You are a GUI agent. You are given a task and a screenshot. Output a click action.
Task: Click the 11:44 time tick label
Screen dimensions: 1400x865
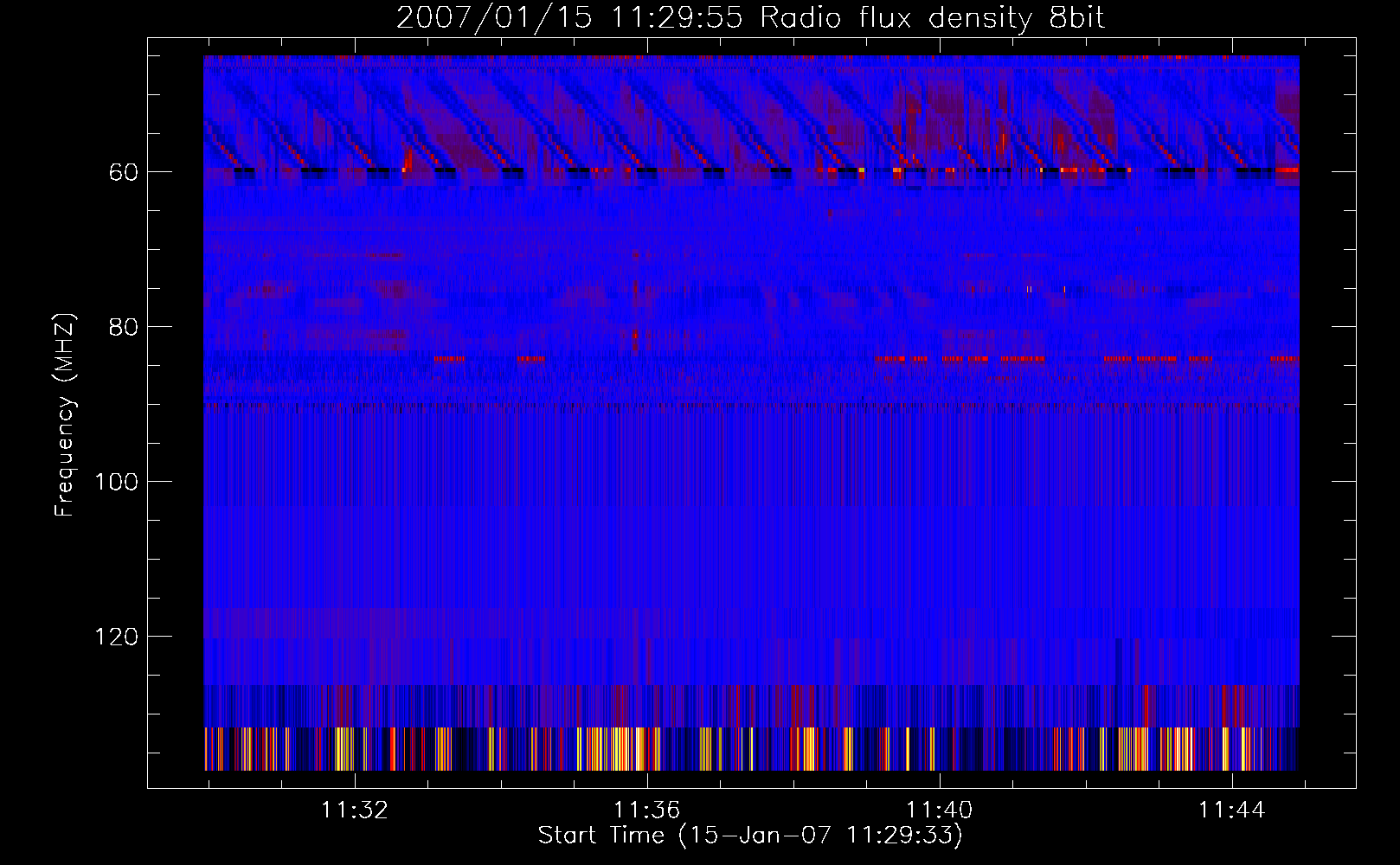click(x=1232, y=811)
